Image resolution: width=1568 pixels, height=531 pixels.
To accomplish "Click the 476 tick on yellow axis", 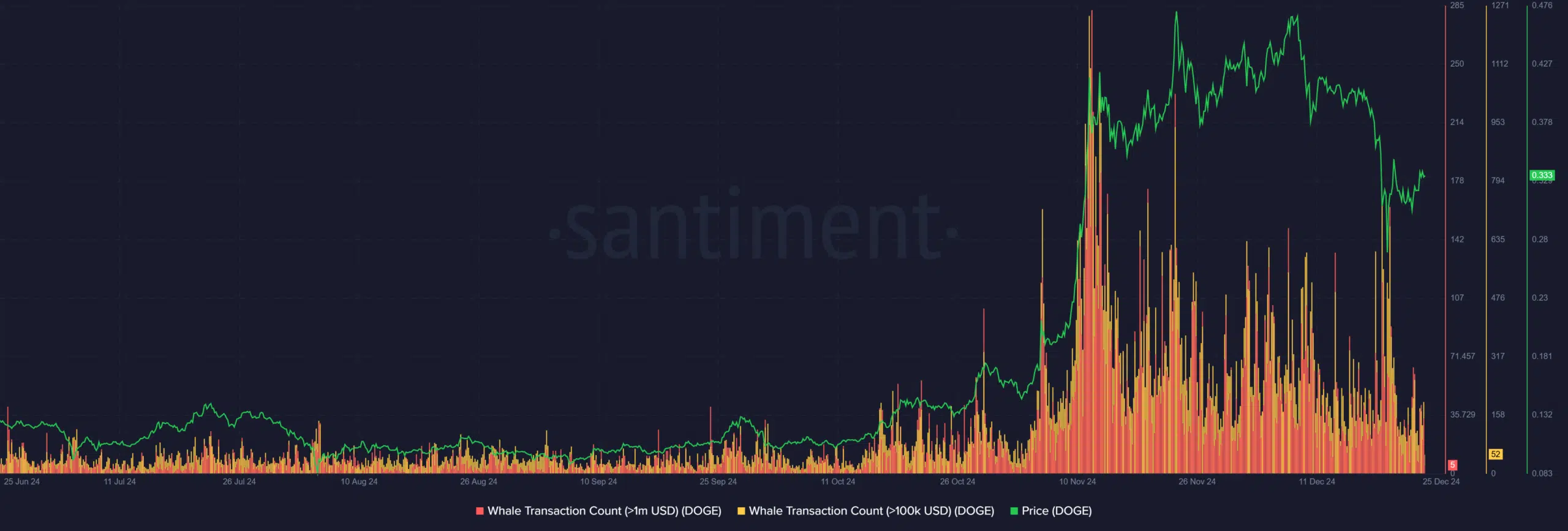I will (x=1498, y=298).
